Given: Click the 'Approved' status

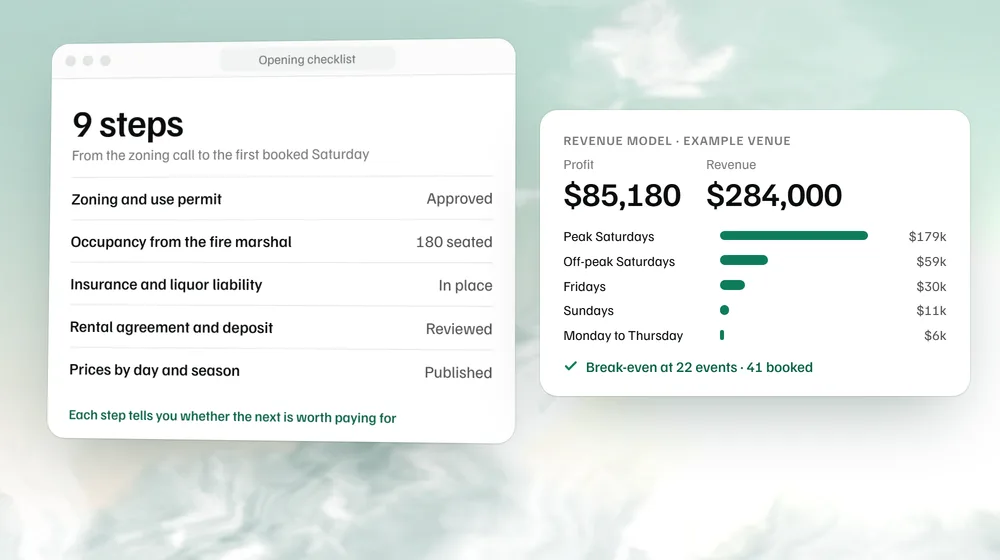Looking at the screenshot, I should (x=459, y=198).
